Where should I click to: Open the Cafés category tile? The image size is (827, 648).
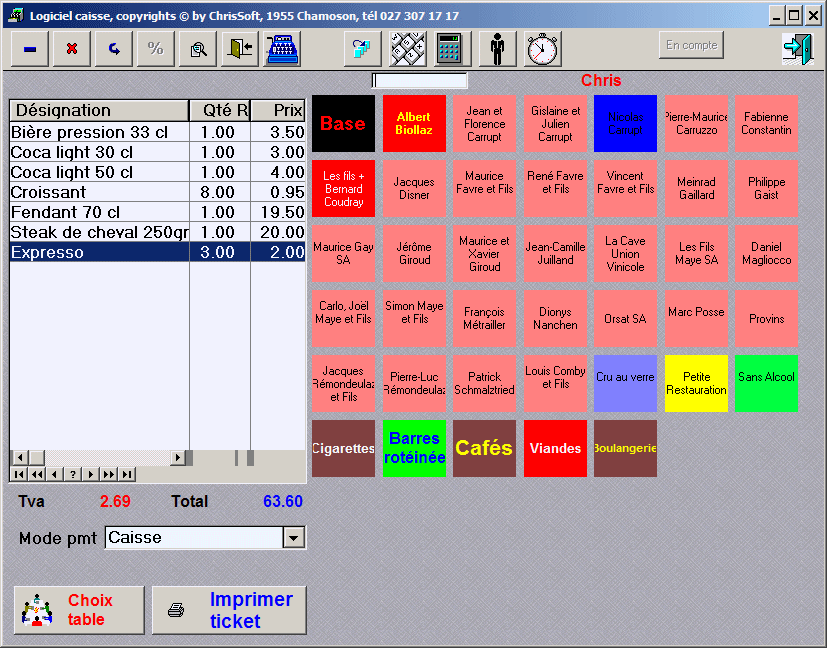point(484,448)
